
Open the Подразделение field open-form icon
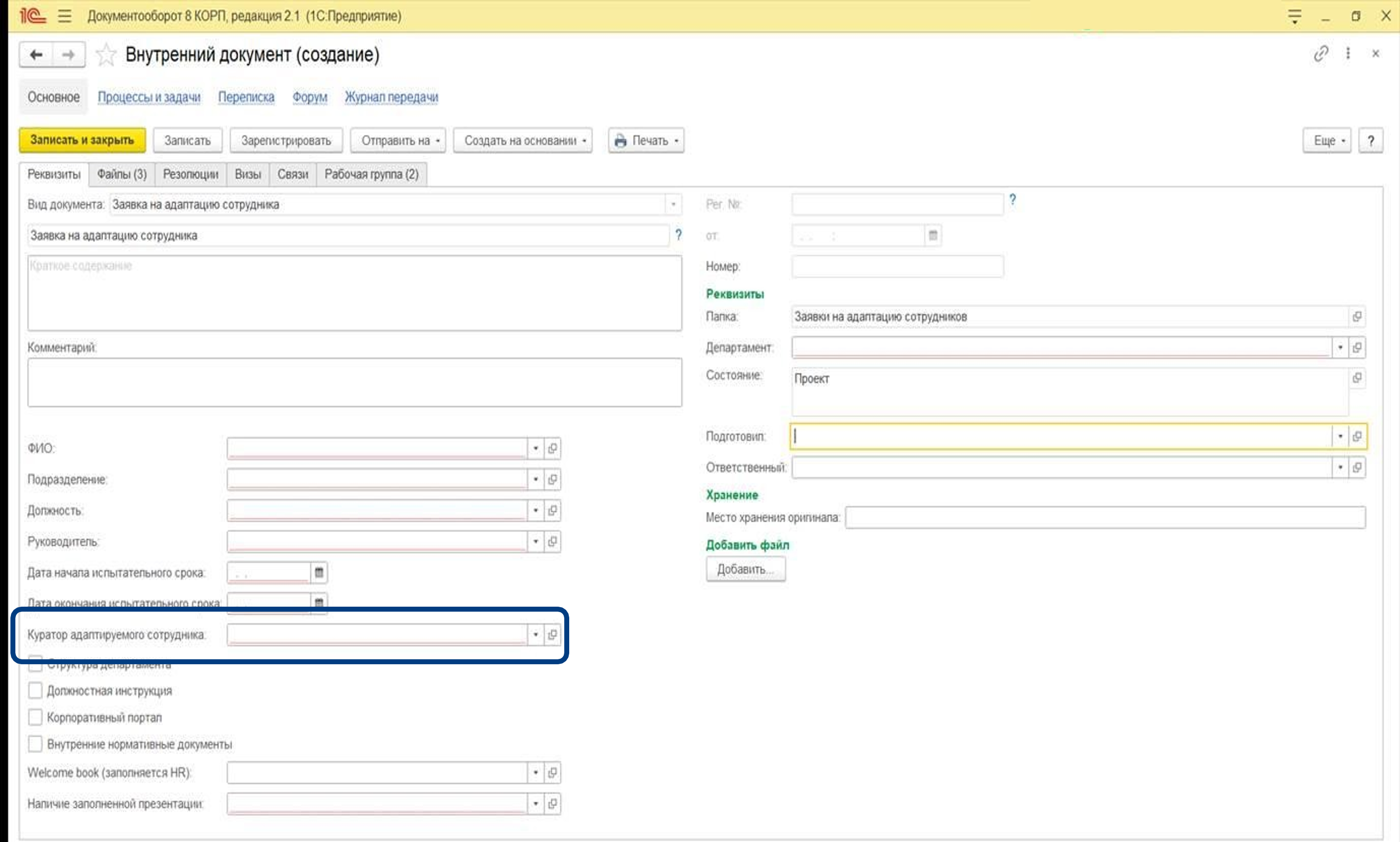click(x=552, y=480)
